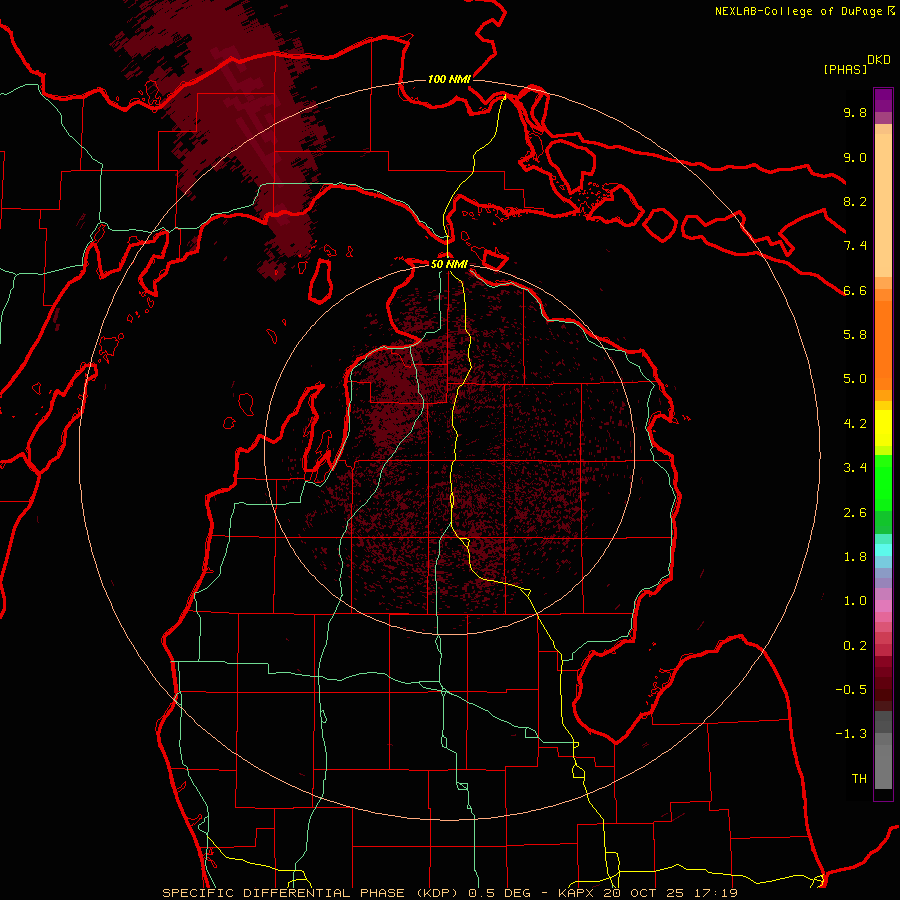Click the 100 NMI range ring label
The width and height of the screenshot is (900, 900).
pos(449,79)
